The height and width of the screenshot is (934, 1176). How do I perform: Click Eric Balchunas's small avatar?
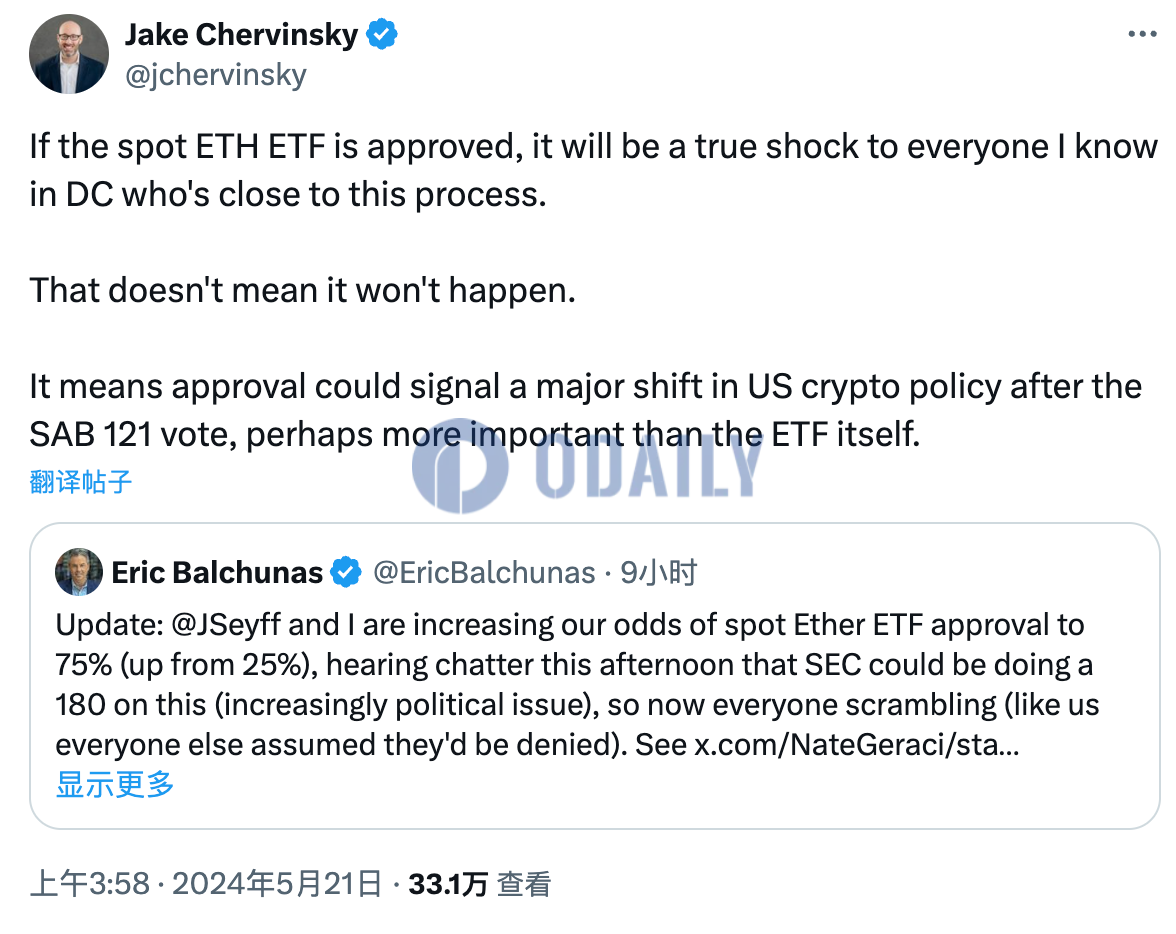point(79,572)
